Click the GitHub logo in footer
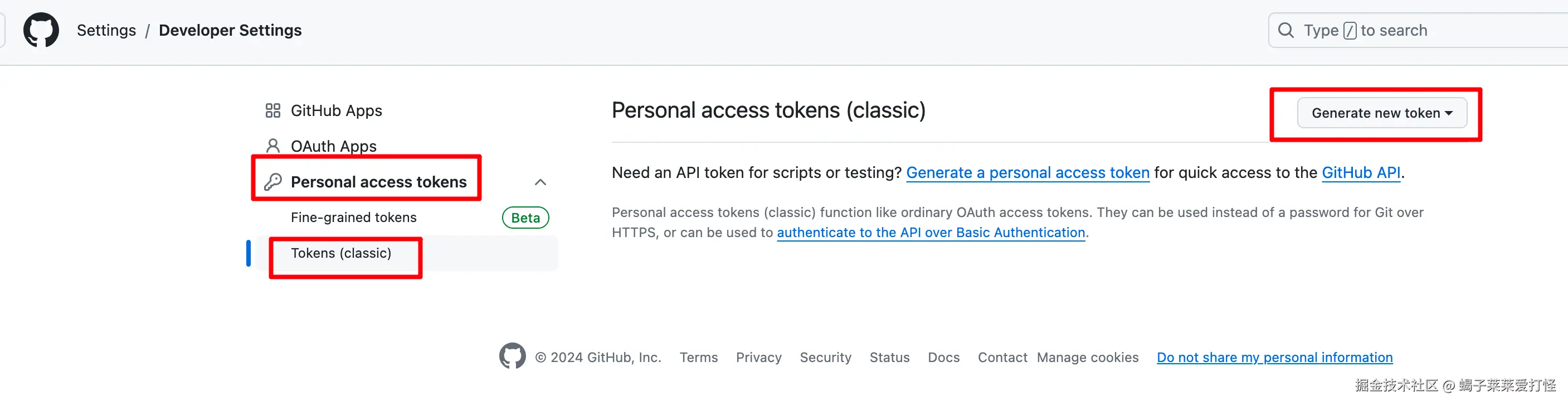Screen dimensions: 1568x405 [x=512, y=356]
